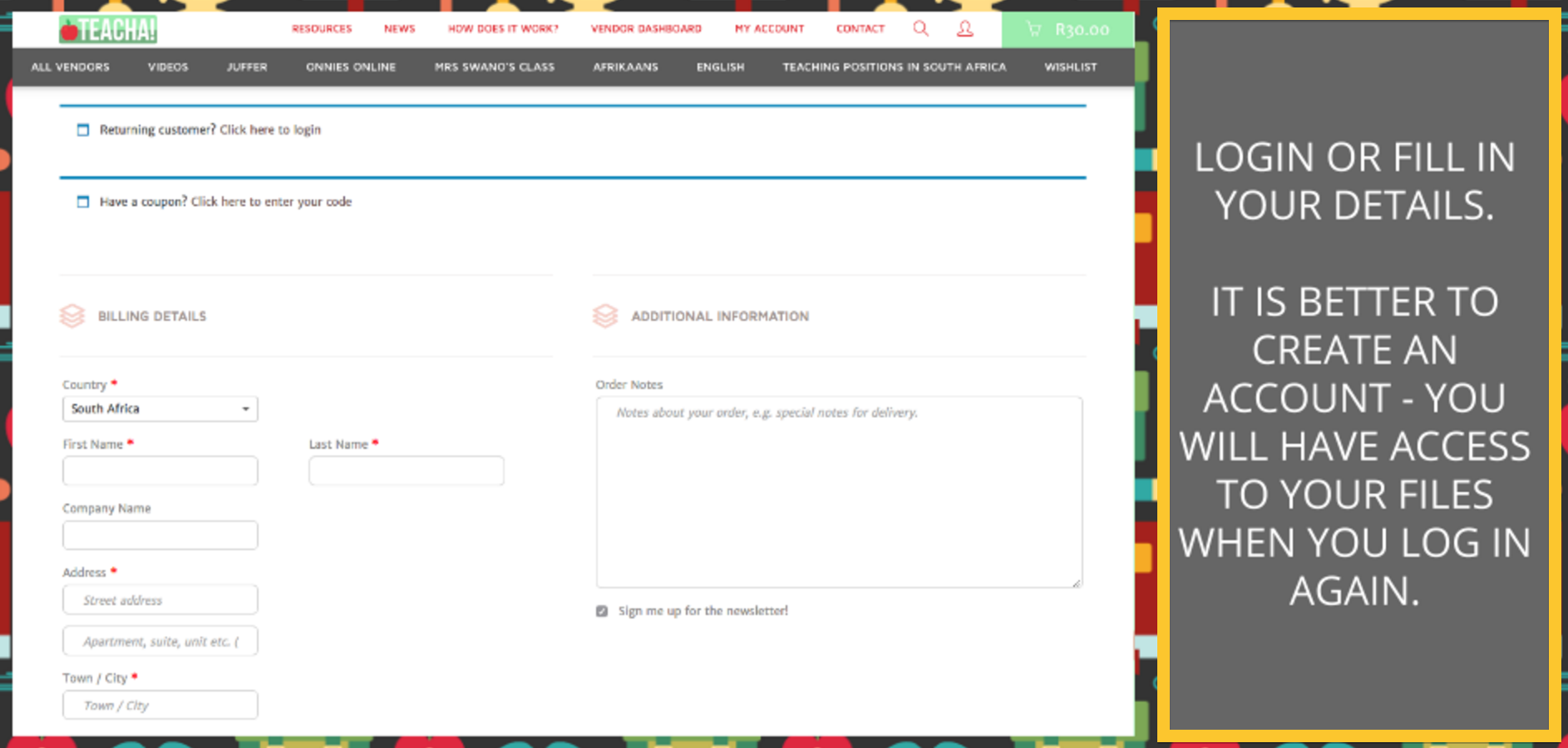The height and width of the screenshot is (748, 1568).
Task: Click into the Order Notes text area
Action: [839, 492]
